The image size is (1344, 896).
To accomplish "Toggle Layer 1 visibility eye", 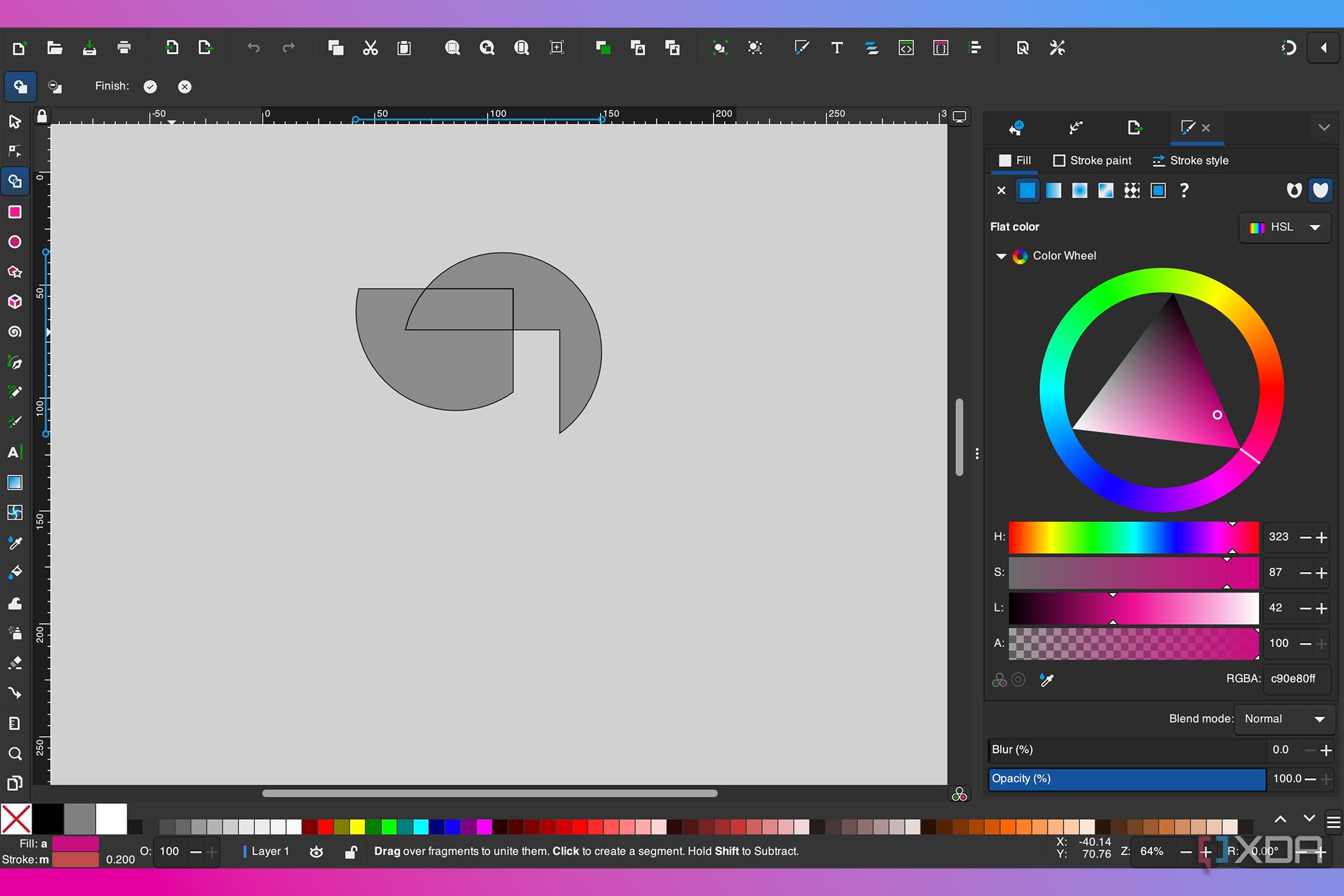I will (x=316, y=852).
